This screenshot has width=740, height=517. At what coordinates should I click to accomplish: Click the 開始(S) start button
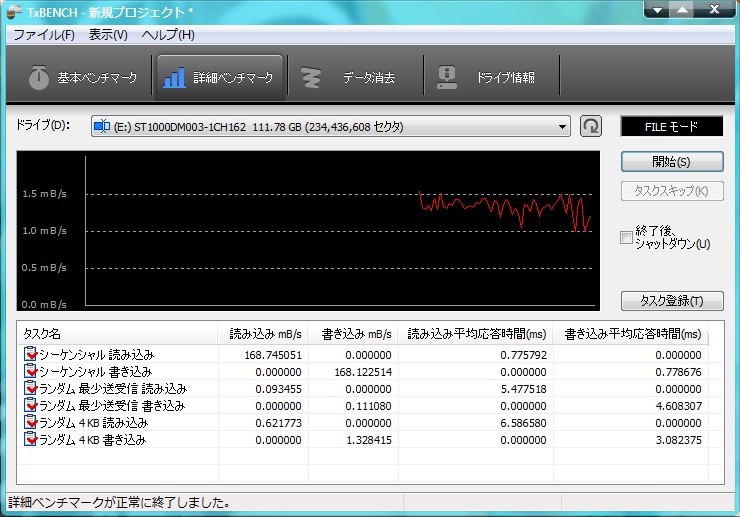click(672, 162)
